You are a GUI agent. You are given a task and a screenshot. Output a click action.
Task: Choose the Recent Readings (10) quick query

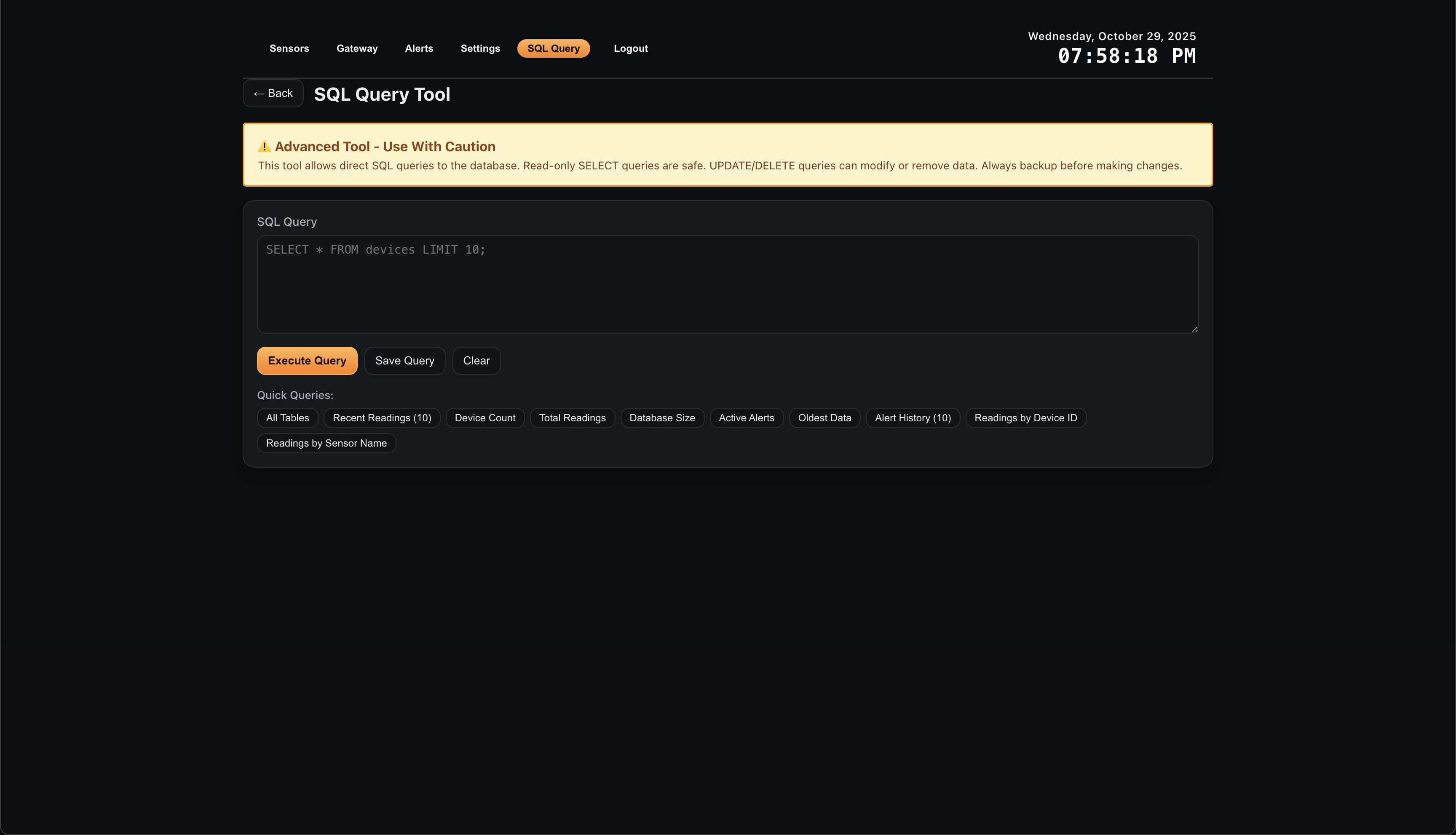[381, 418]
